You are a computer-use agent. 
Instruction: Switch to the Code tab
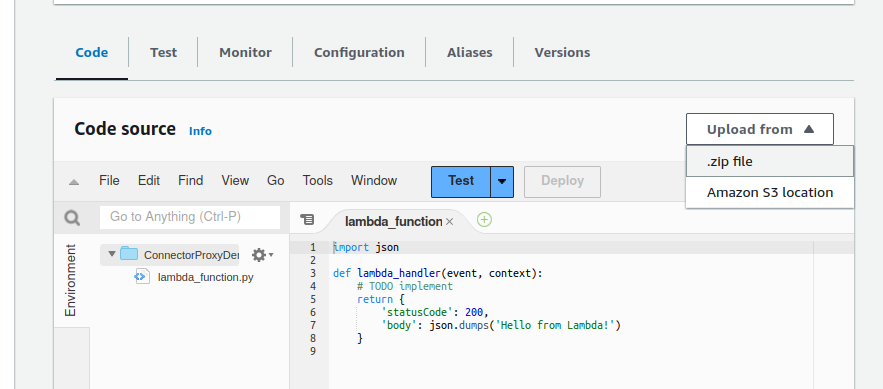pos(92,52)
